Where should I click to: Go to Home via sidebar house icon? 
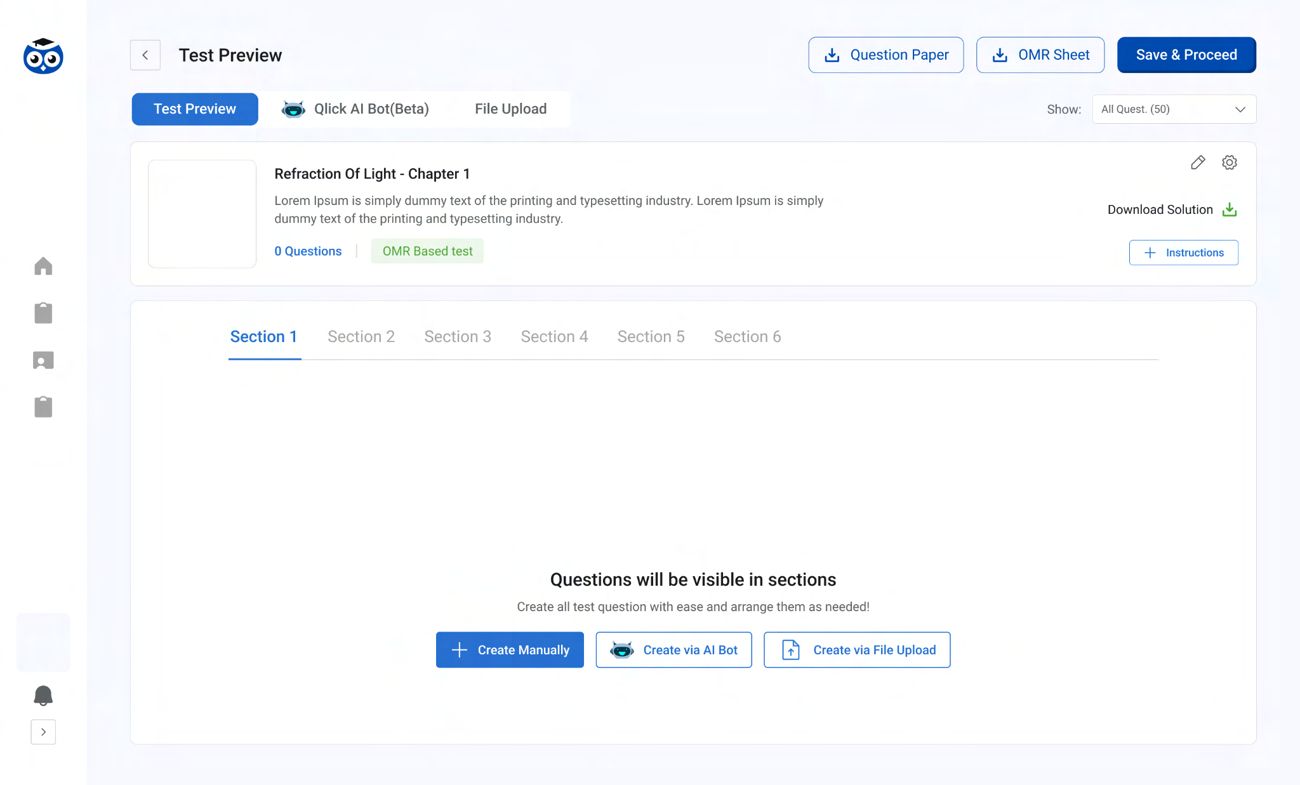[x=43, y=266]
